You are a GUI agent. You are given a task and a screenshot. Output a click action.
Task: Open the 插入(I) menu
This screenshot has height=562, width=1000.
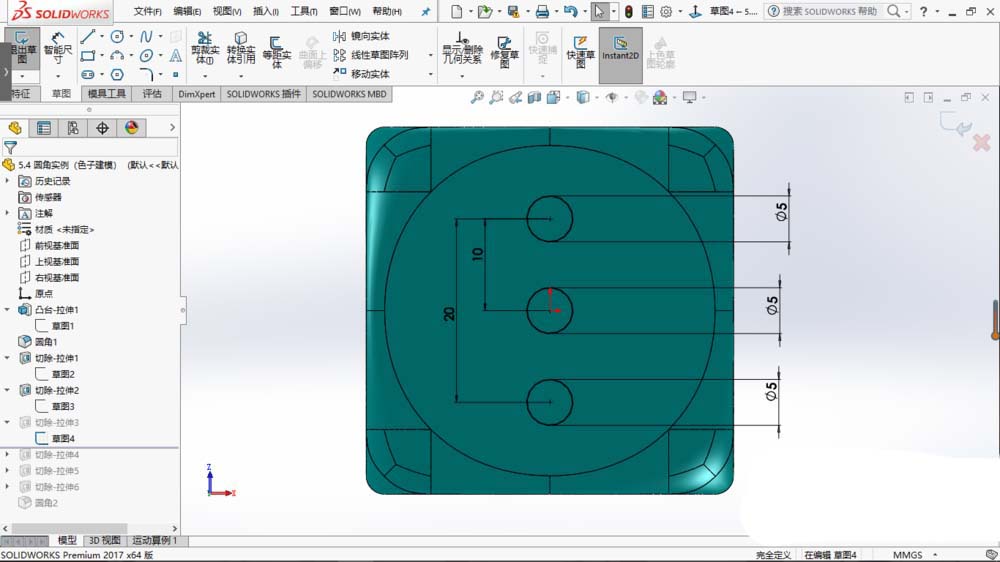(266, 11)
